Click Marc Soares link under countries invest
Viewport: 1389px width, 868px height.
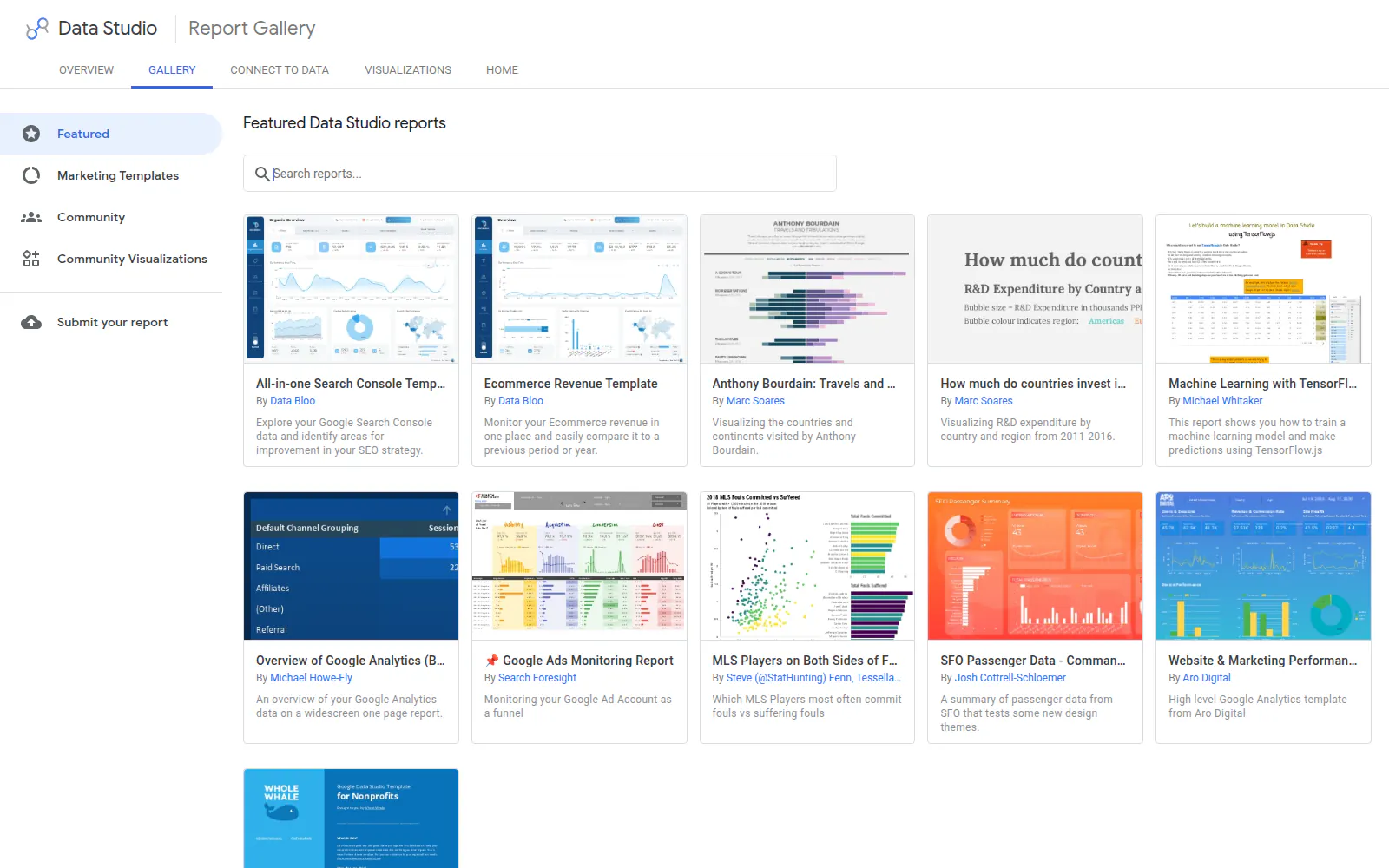pos(984,401)
